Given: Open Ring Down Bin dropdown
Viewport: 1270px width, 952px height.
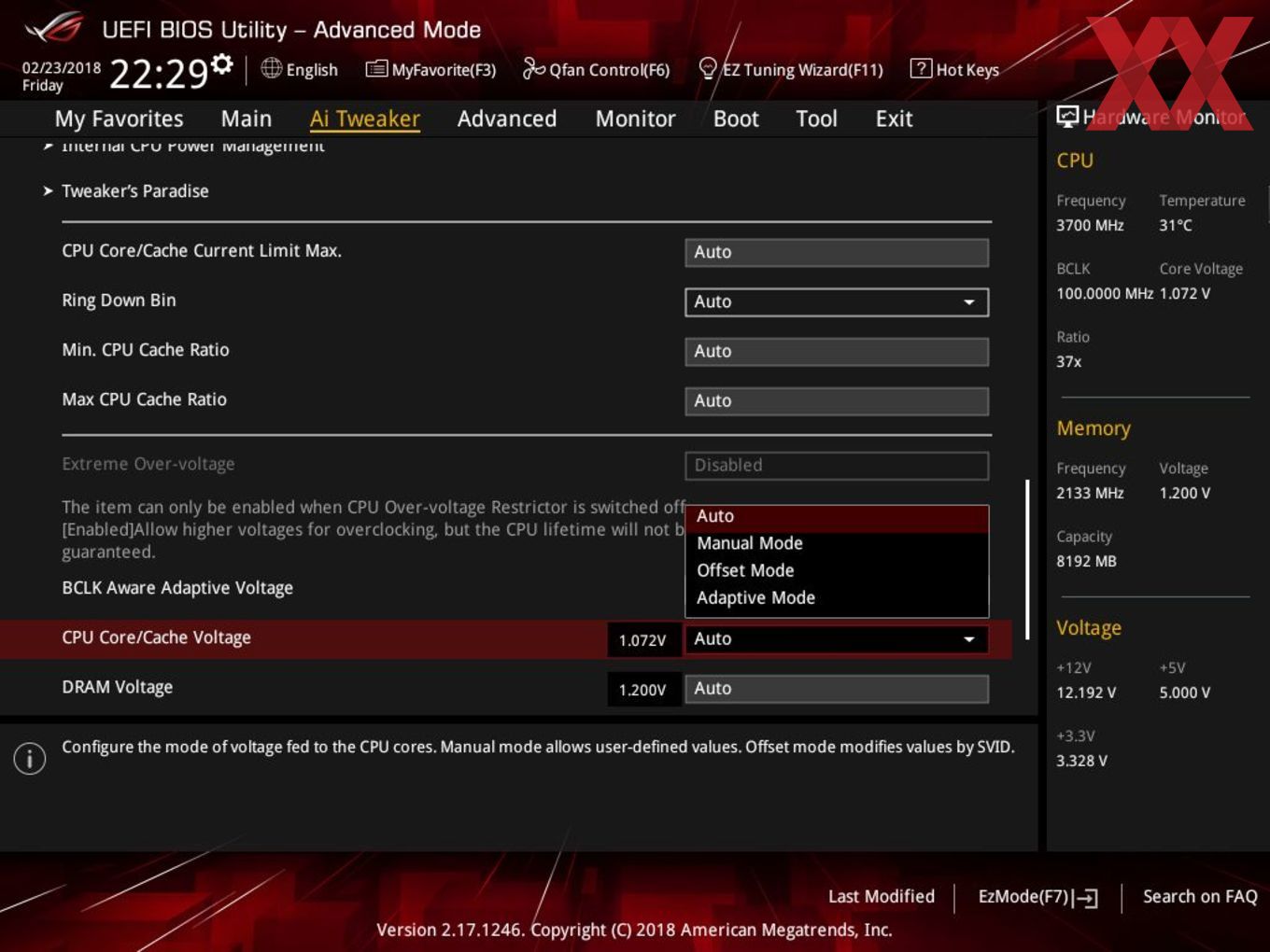Looking at the screenshot, I should click(x=837, y=301).
